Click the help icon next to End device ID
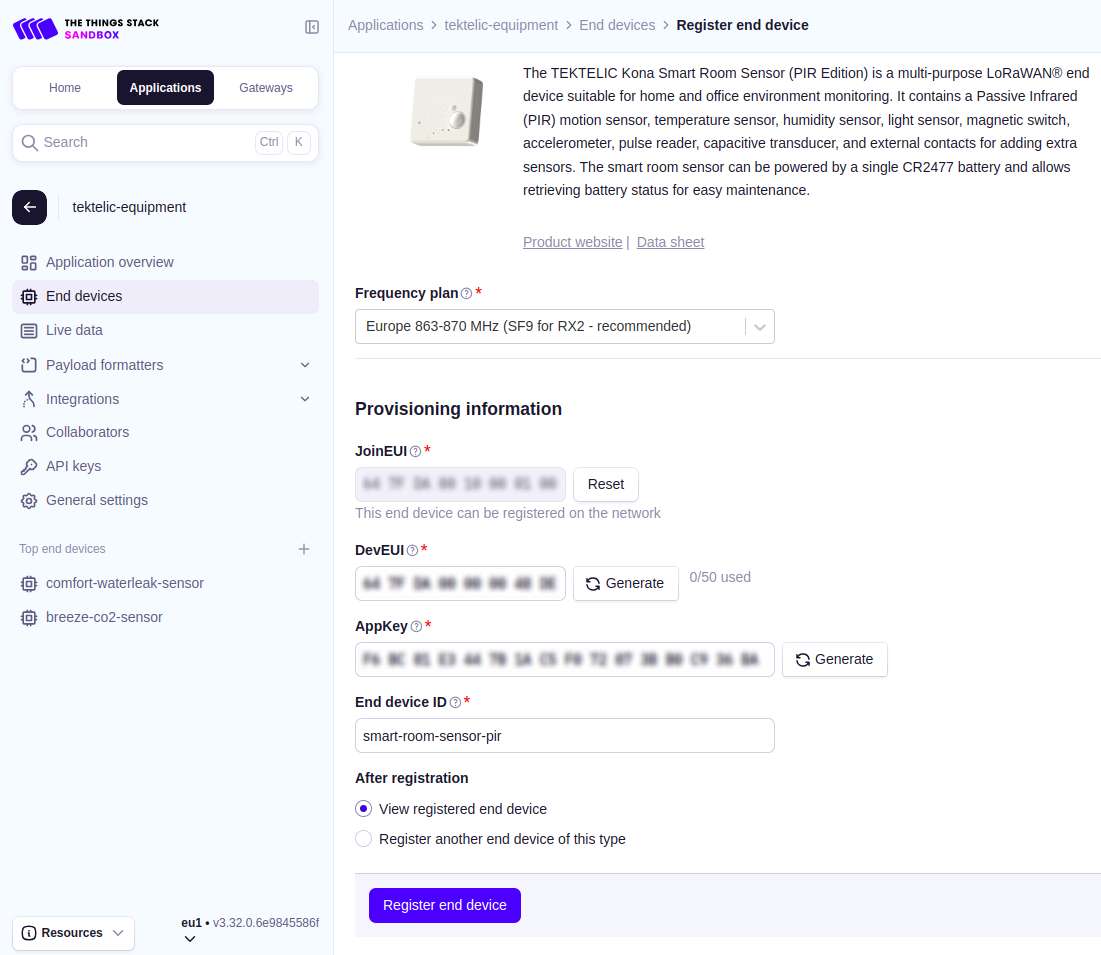This screenshot has width=1101, height=955. [455, 703]
